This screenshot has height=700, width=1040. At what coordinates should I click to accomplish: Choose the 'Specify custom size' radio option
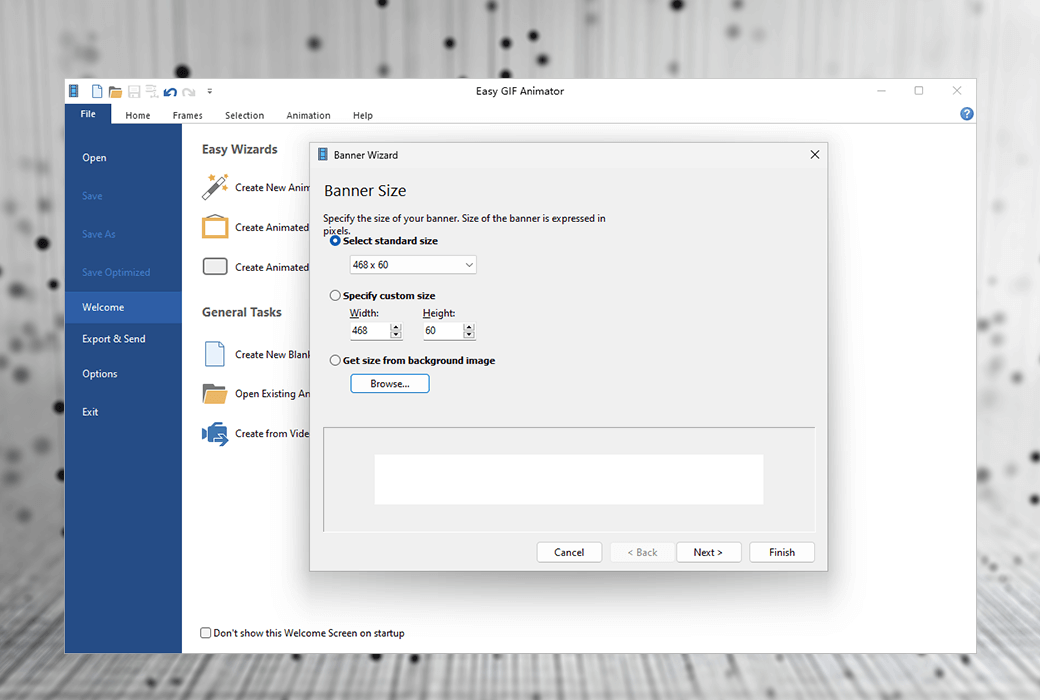(x=335, y=296)
